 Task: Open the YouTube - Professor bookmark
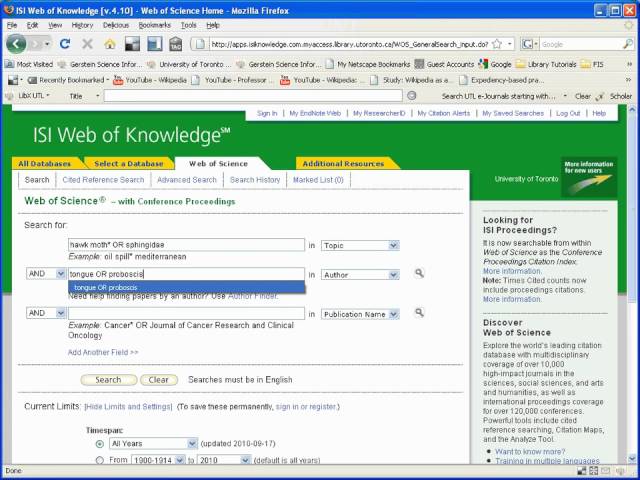233,80
